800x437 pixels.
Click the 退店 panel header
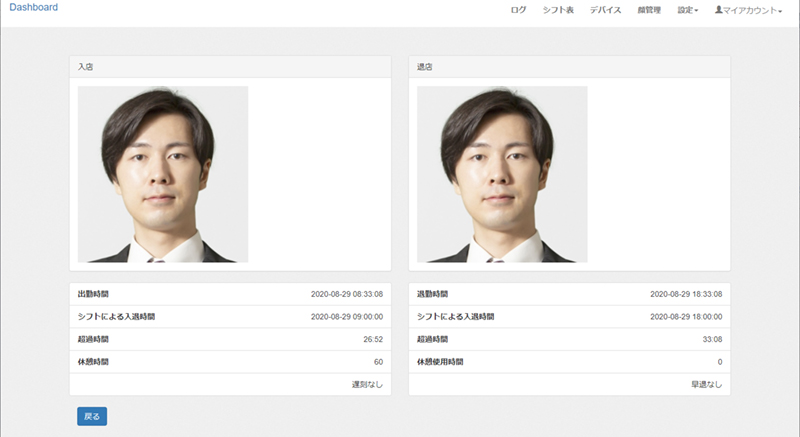[569, 66]
